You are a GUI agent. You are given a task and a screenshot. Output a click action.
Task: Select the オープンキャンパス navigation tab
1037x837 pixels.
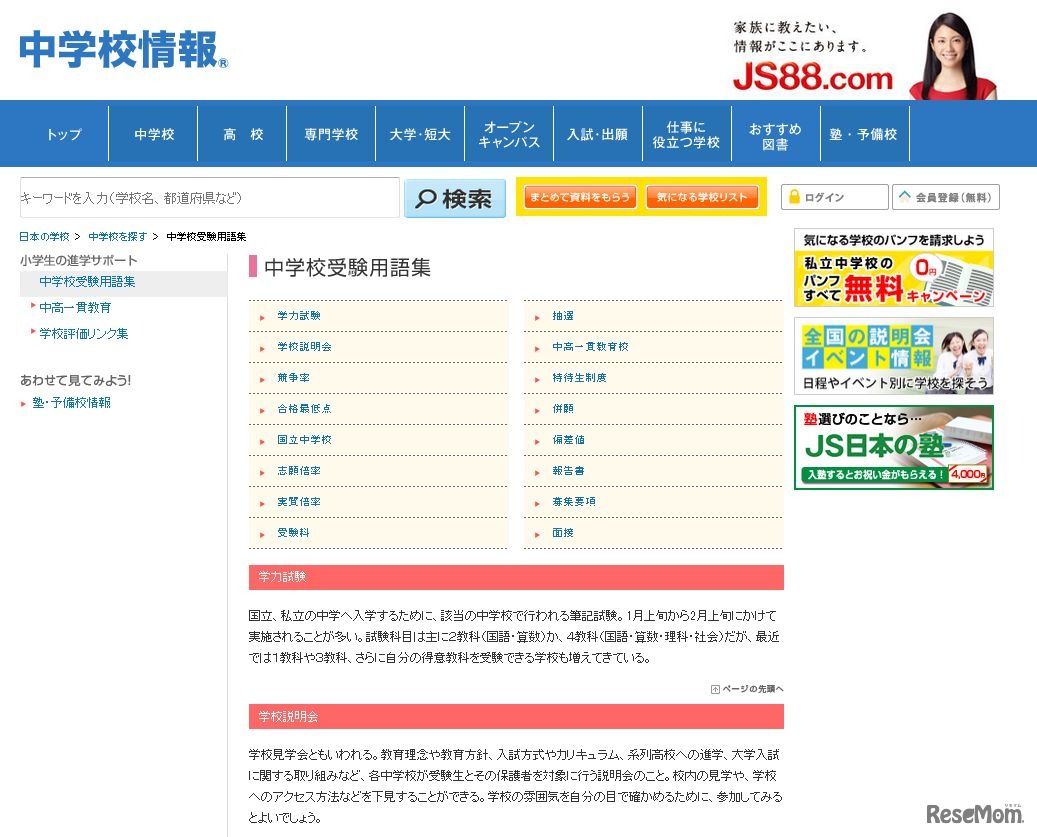pyautogui.click(x=508, y=133)
